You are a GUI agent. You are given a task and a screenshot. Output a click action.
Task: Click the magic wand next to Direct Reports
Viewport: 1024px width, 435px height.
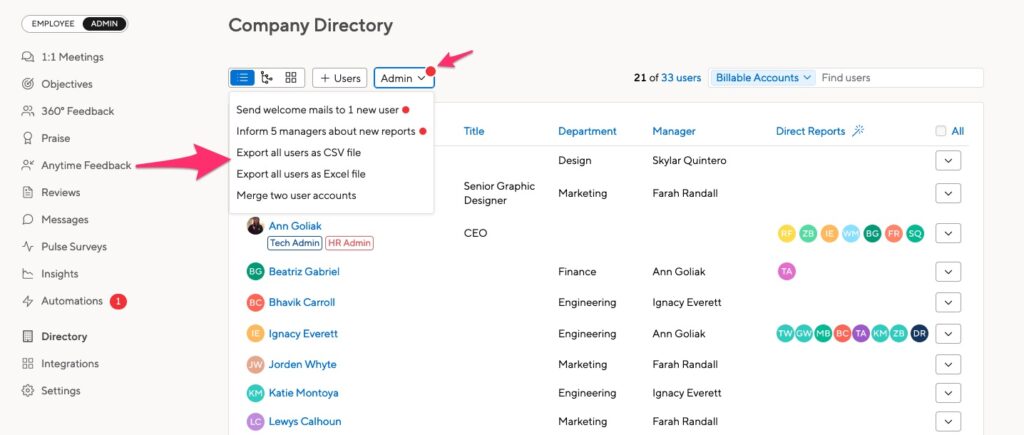[x=858, y=131]
